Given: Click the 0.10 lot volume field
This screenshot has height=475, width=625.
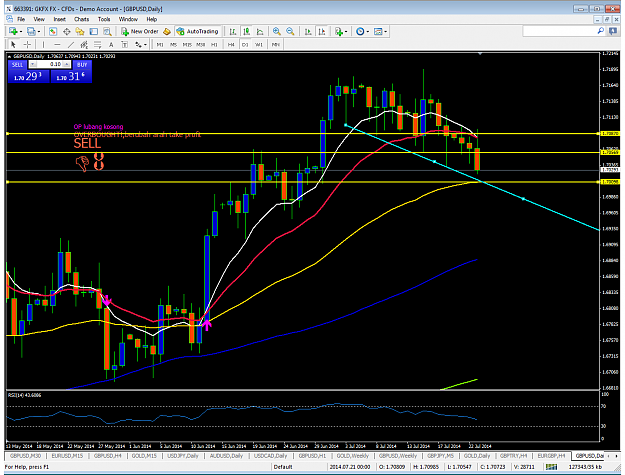Looking at the screenshot, I should tap(49, 65).
